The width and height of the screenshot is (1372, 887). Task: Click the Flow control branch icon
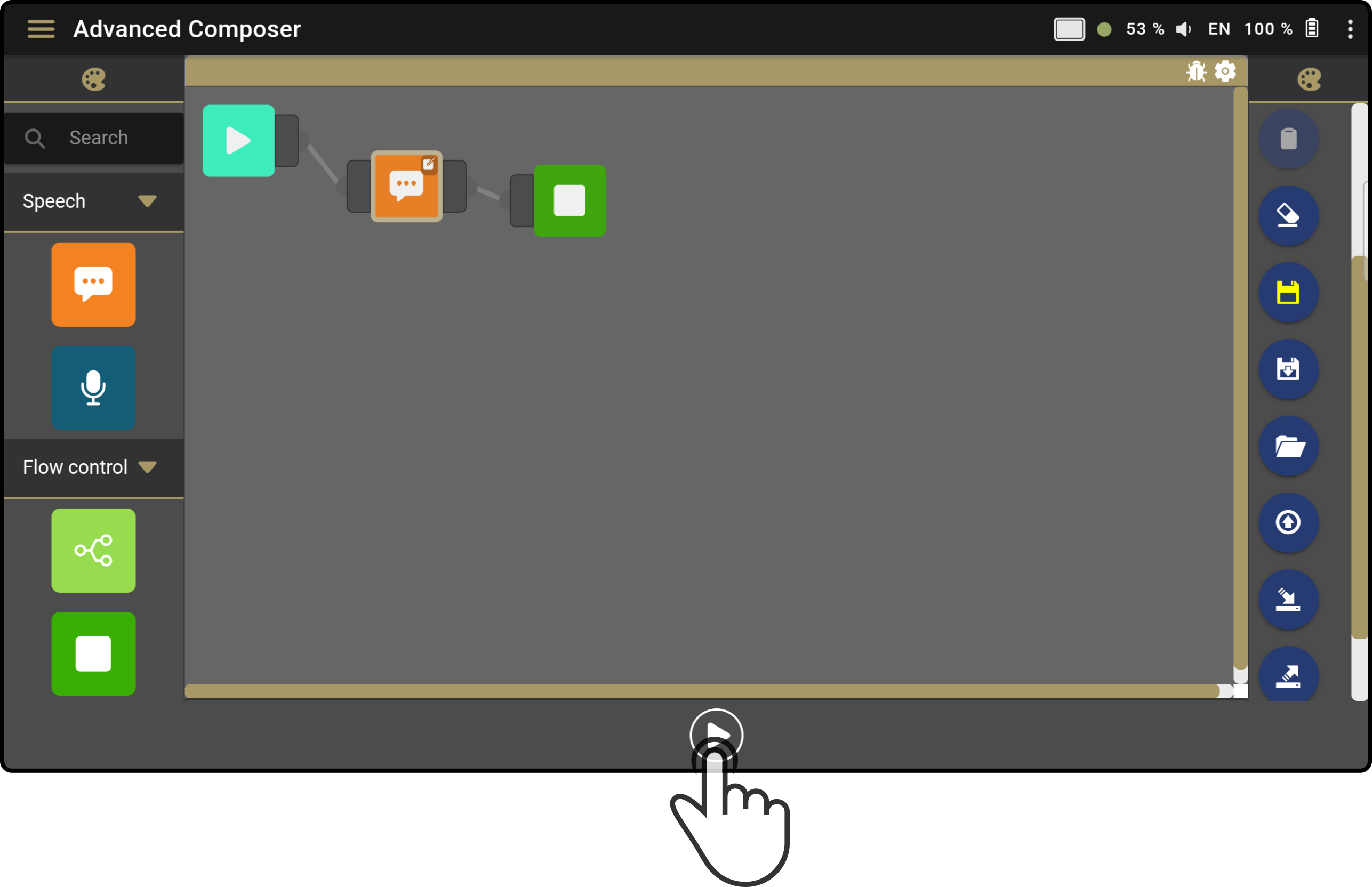click(93, 551)
